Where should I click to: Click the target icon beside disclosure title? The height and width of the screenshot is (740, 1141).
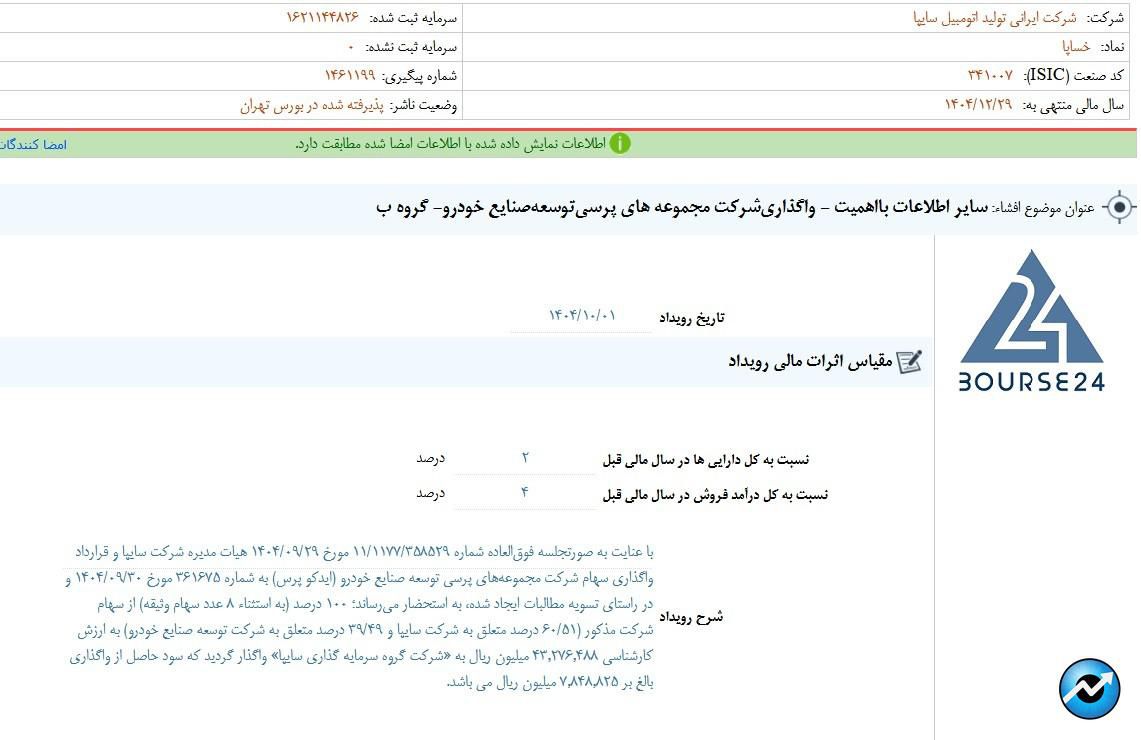(1120, 208)
